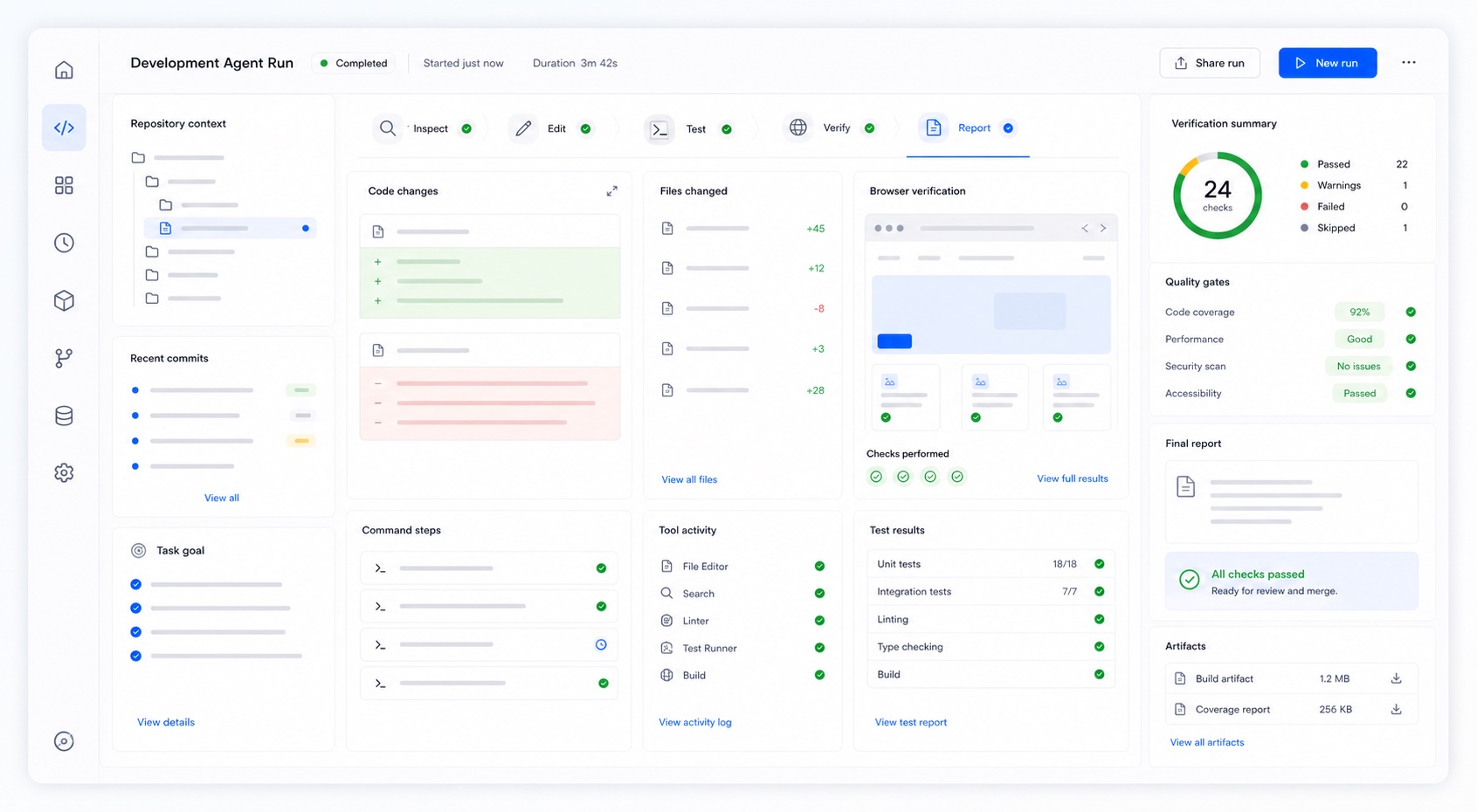The width and height of the screenshot is (1477, 812).
Task: Click the Test Runner tool icon
Action: point(666,648)
